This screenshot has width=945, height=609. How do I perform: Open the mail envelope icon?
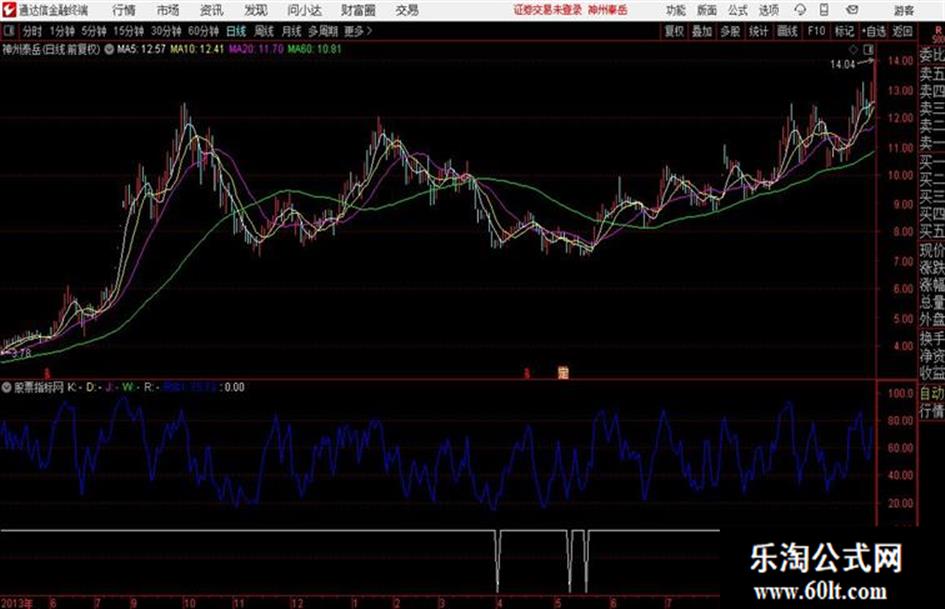coord(852,10)
